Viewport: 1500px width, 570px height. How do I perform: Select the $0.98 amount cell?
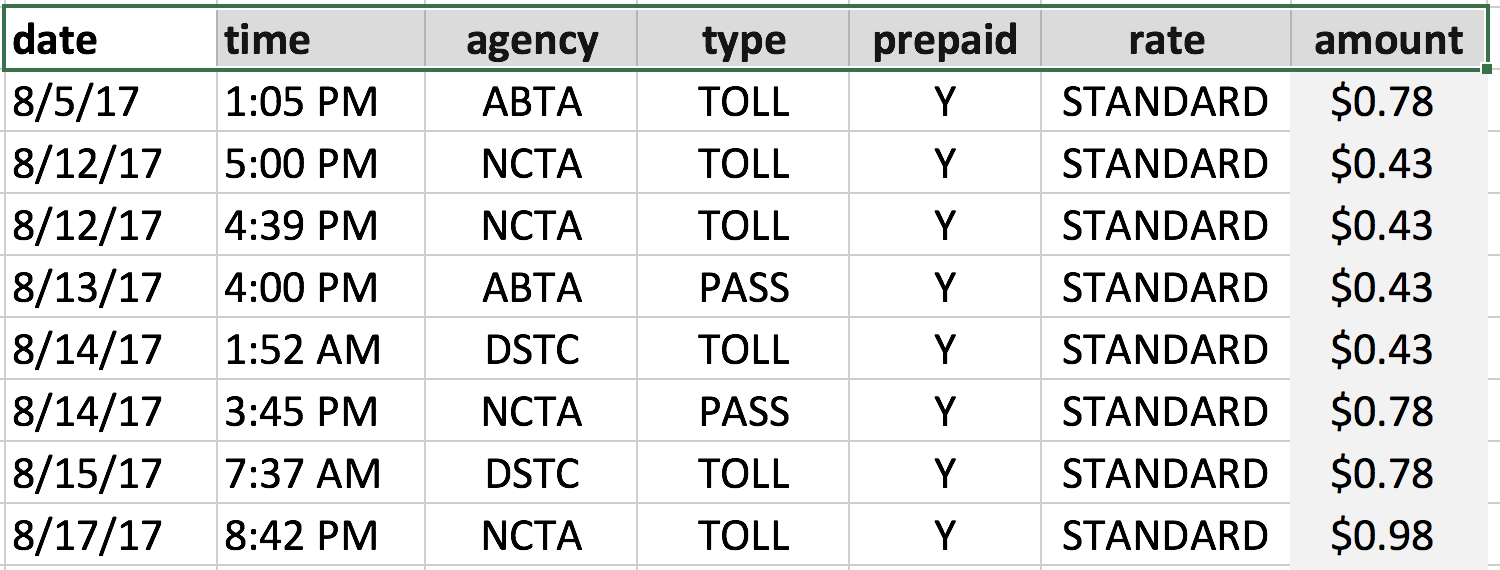tap(1388, 535)
